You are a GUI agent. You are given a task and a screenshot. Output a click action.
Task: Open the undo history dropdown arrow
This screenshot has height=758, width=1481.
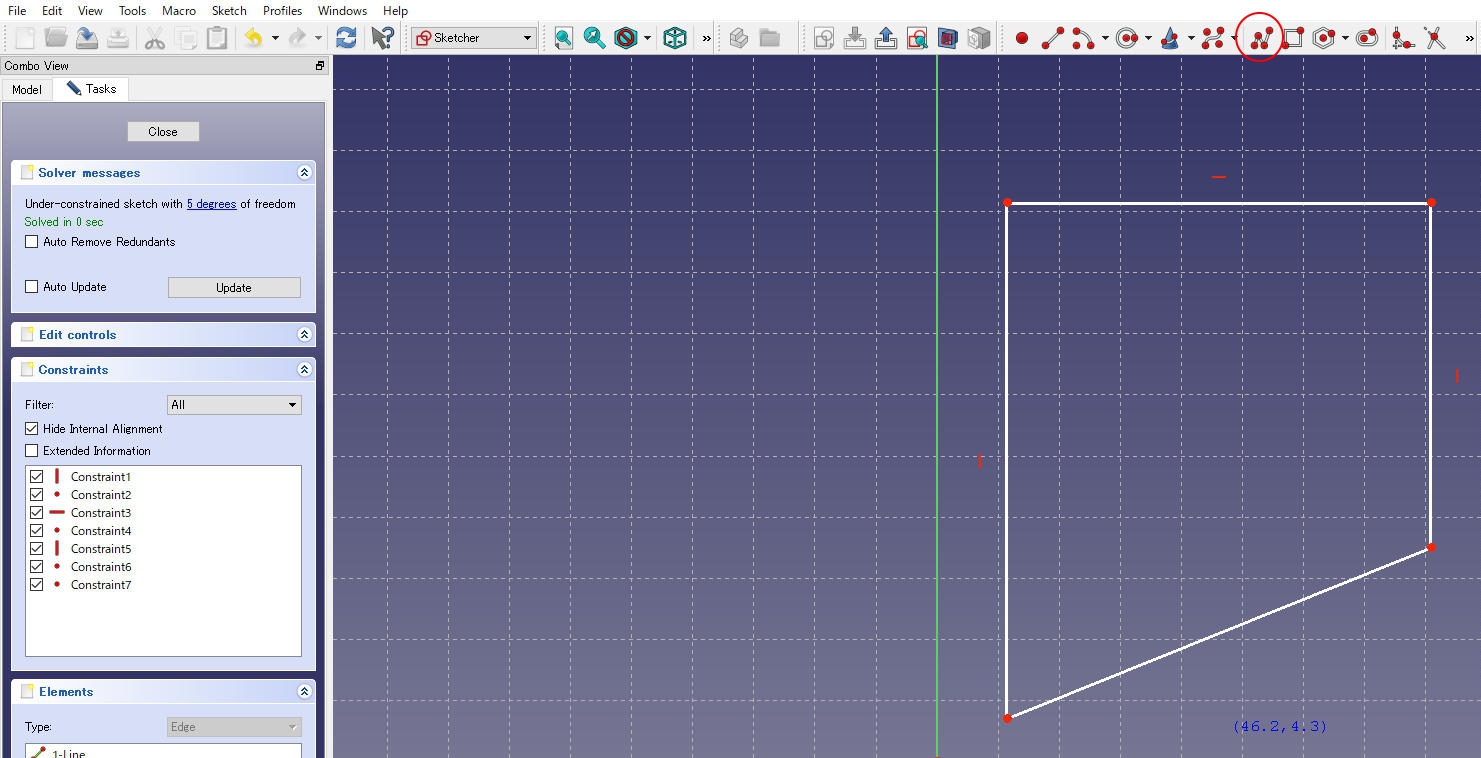click(275, 38)
